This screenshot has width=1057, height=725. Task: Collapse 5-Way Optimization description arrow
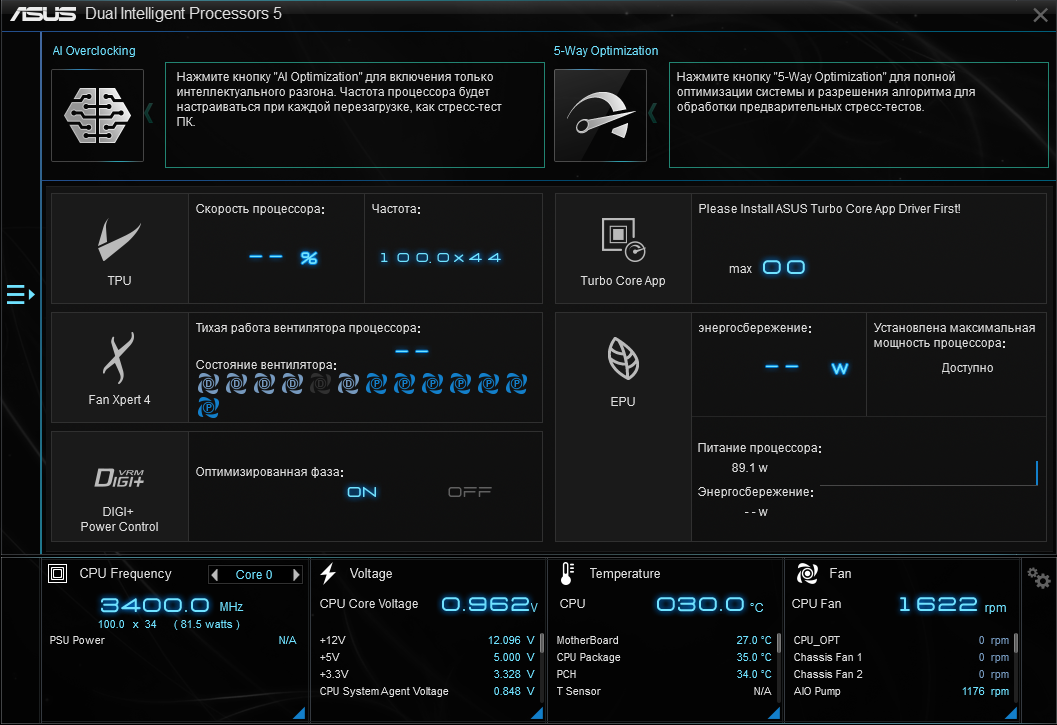[x=653, y=113]
